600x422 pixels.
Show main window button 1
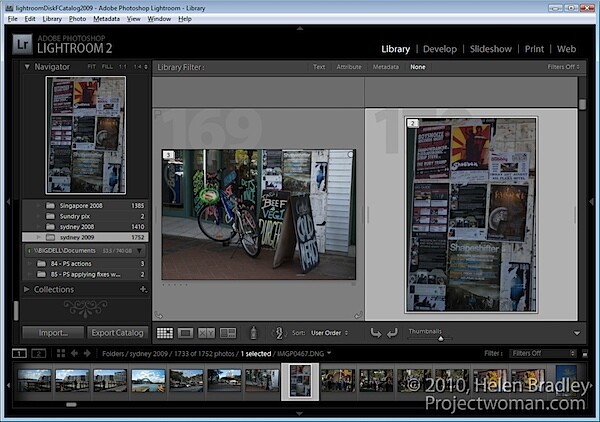19,354
